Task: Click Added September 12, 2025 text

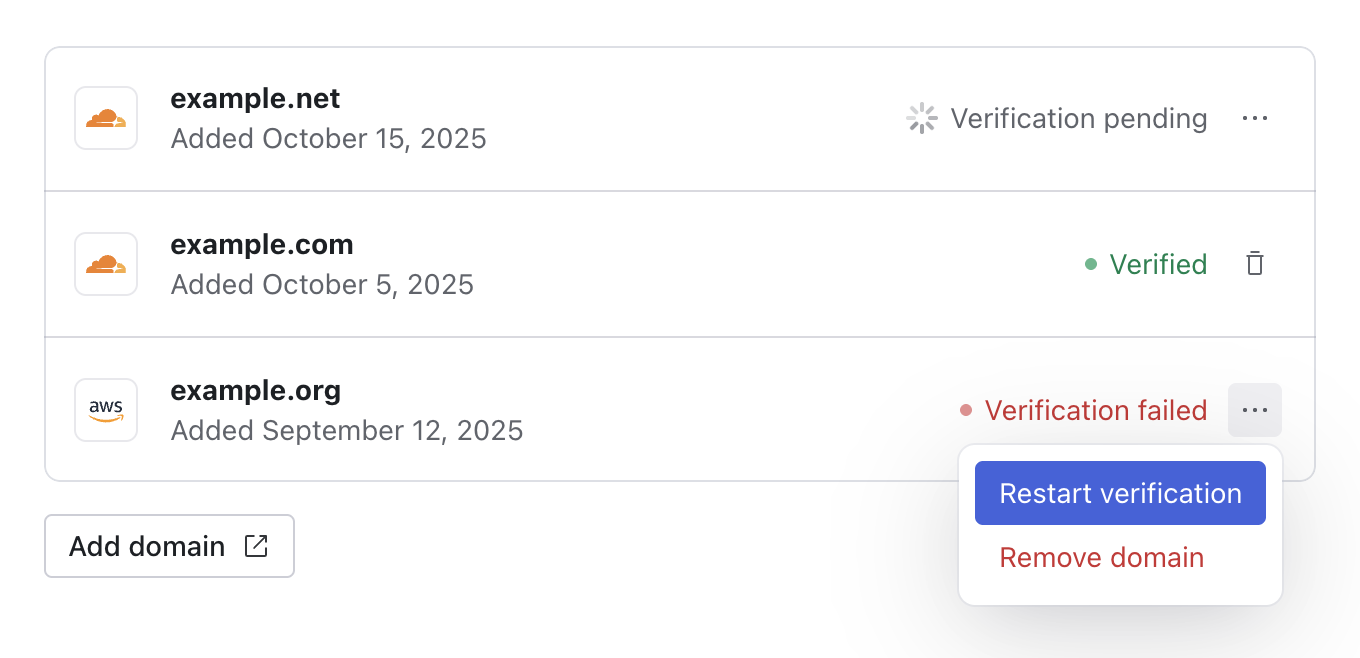Action: point(347,430)
